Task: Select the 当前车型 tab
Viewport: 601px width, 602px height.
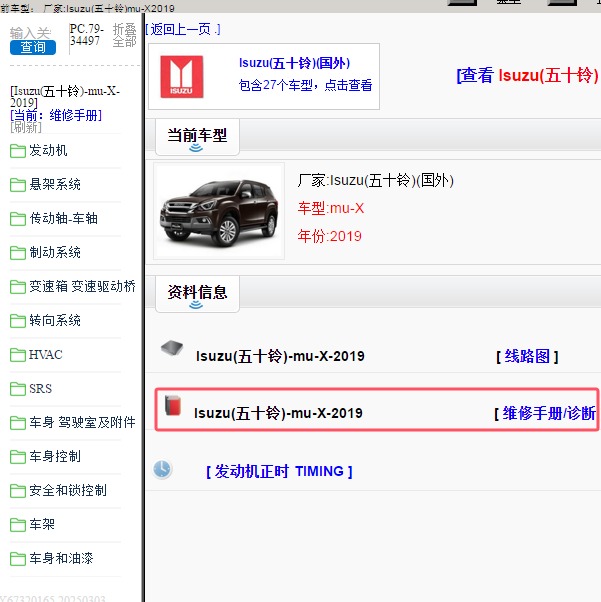Action: click(197, 137)
